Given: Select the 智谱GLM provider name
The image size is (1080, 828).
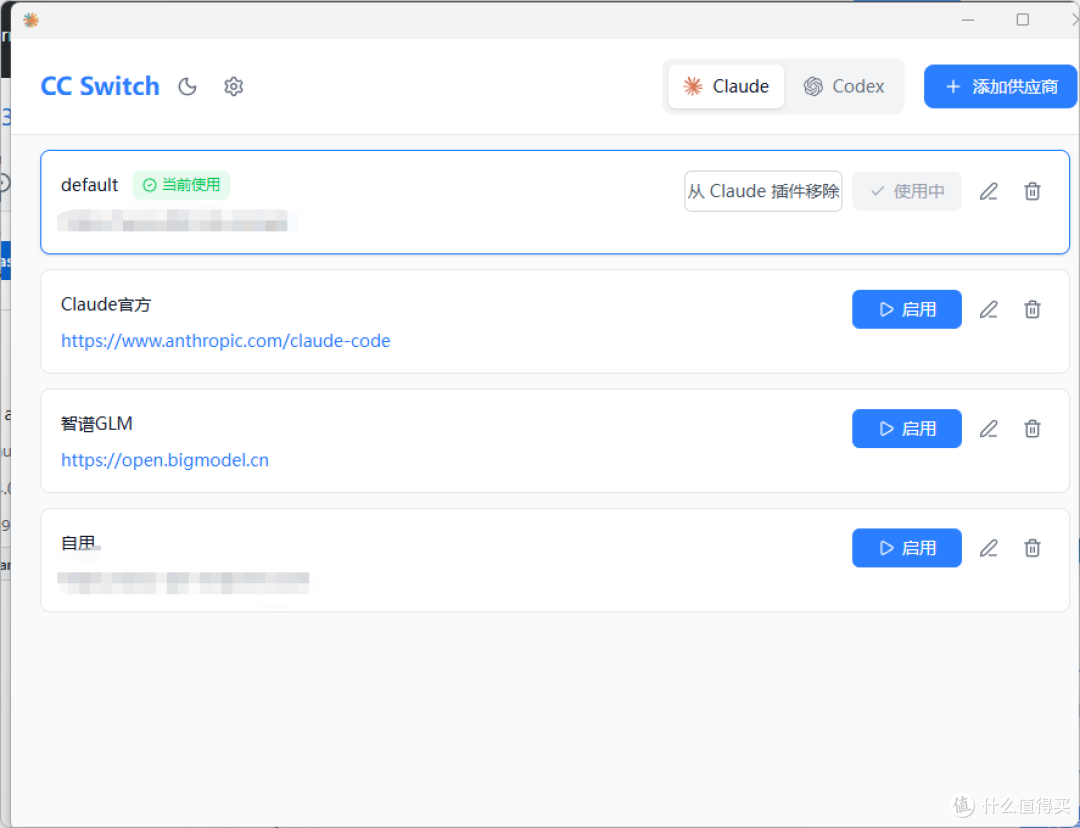Looking at the screenshot, I should [x=96, y=424].
